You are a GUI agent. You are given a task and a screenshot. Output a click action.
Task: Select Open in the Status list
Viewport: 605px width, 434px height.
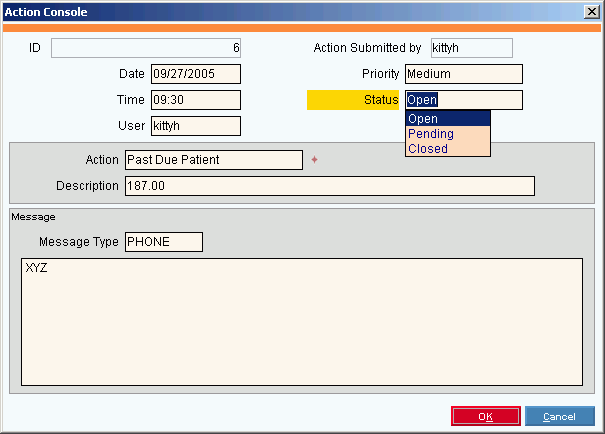tap(447, 119)
